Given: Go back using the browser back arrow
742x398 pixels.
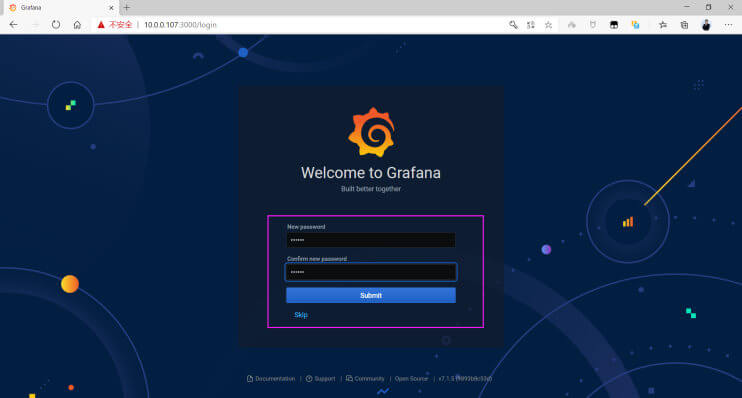Looking at the screenshot, I should (13, 25).
